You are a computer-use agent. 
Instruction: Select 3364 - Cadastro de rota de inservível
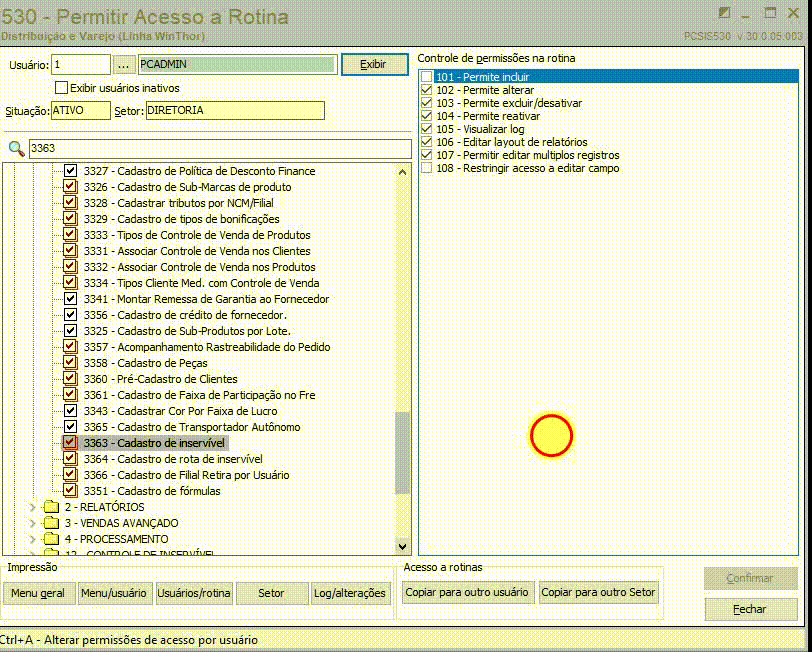point(173,459)
